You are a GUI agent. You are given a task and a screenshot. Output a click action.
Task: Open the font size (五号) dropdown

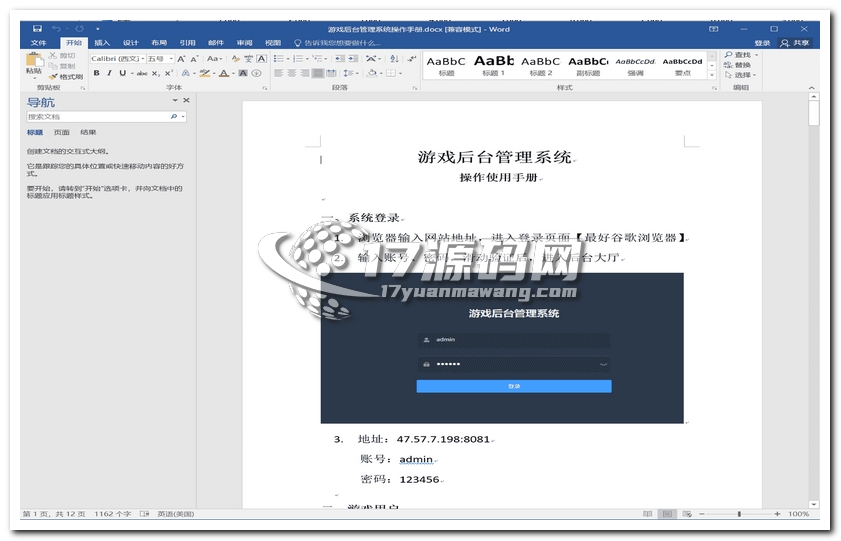[171, 58]
